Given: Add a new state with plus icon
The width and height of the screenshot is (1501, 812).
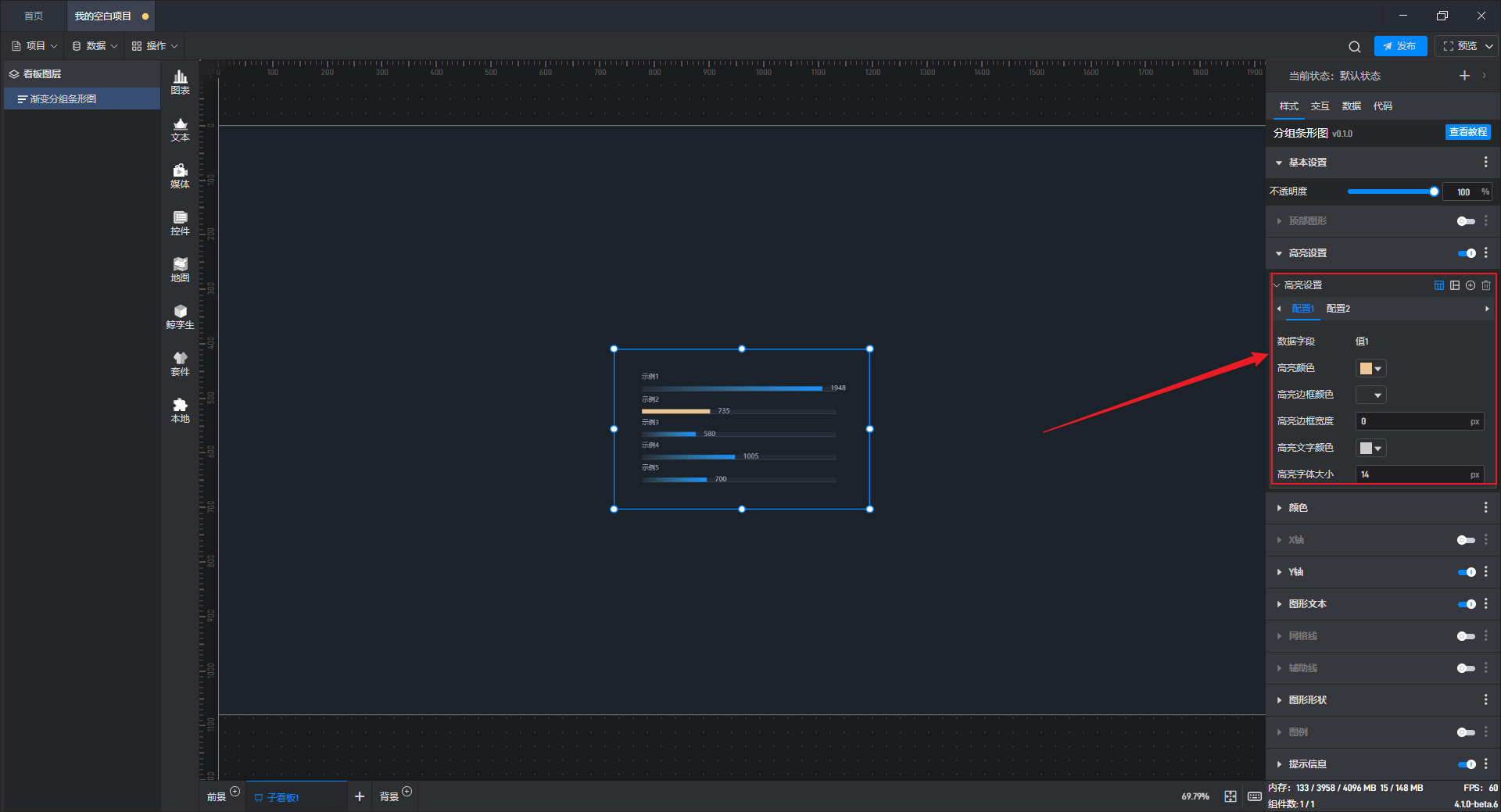Looking at the screenshot, I should [1464, 76].
